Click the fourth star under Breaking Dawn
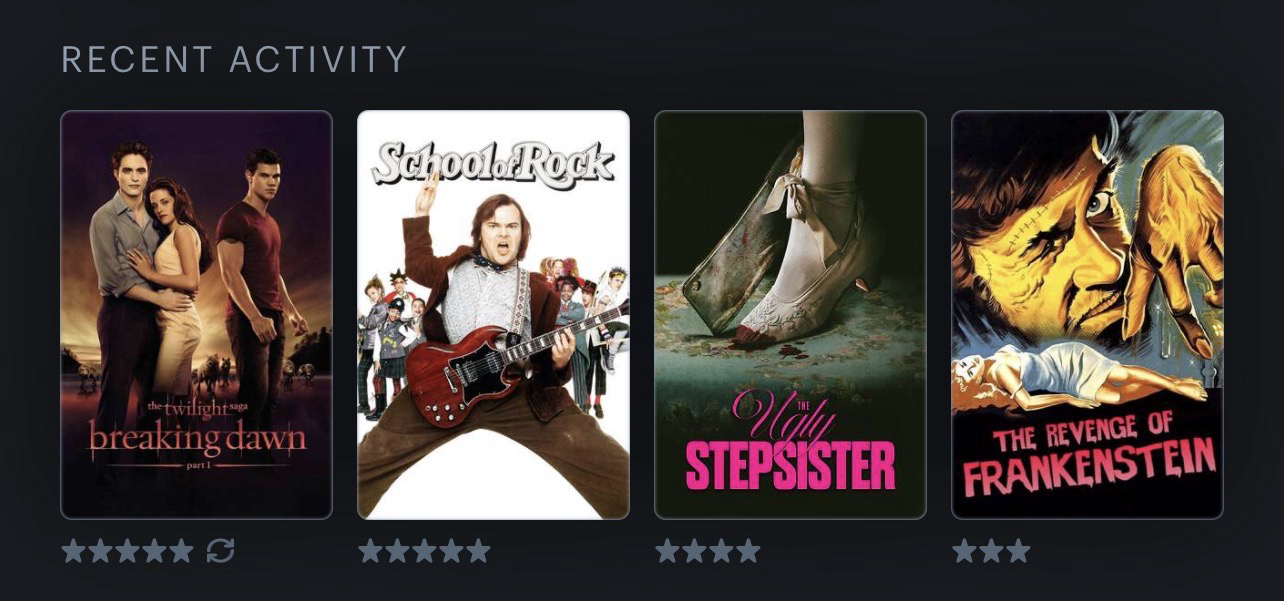 pyautogui.click(x=154, y=550)
